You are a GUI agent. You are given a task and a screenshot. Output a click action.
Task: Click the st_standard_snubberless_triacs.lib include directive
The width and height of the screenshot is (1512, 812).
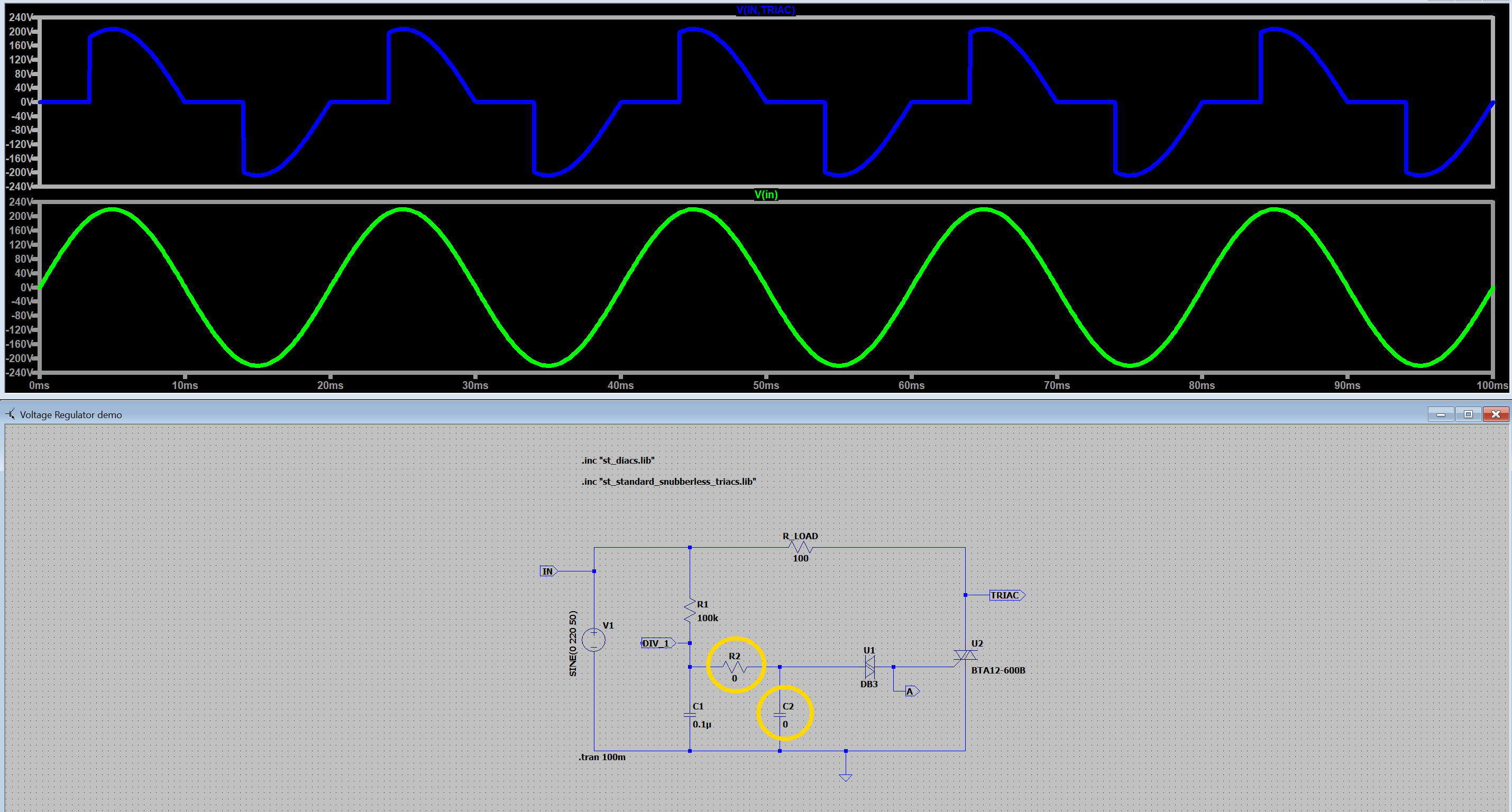click(x=668, y=481)
